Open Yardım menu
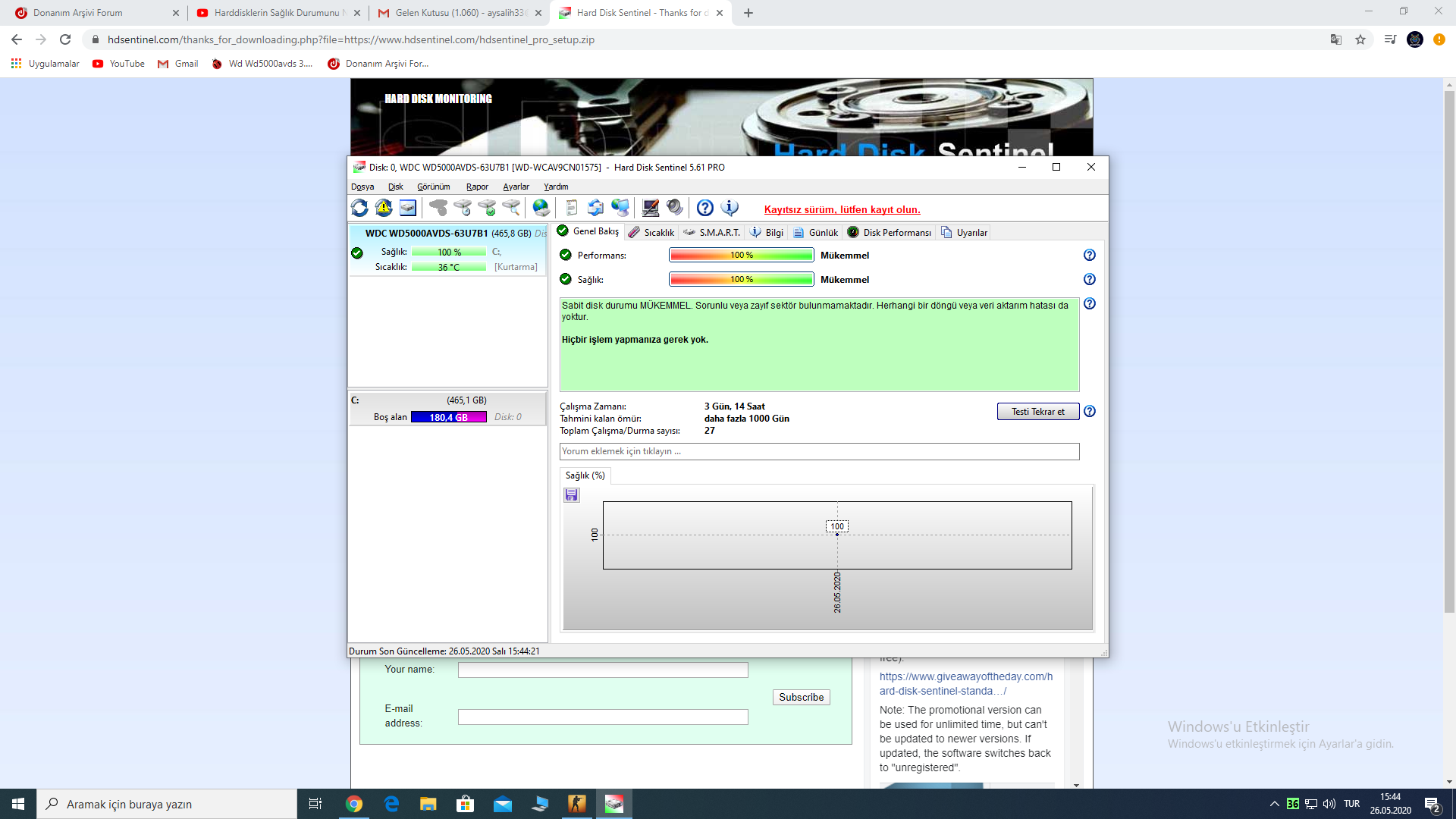 [x=556, y=187]
